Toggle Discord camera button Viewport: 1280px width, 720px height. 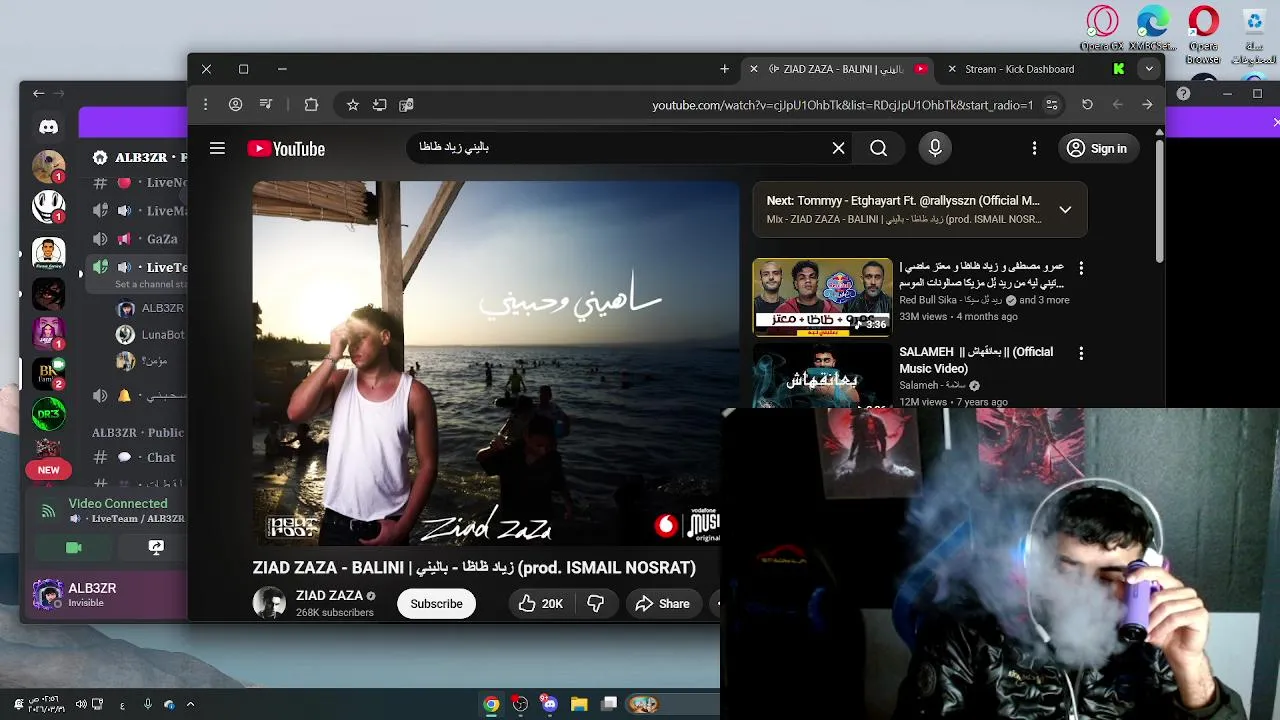[x=73, y=547]
